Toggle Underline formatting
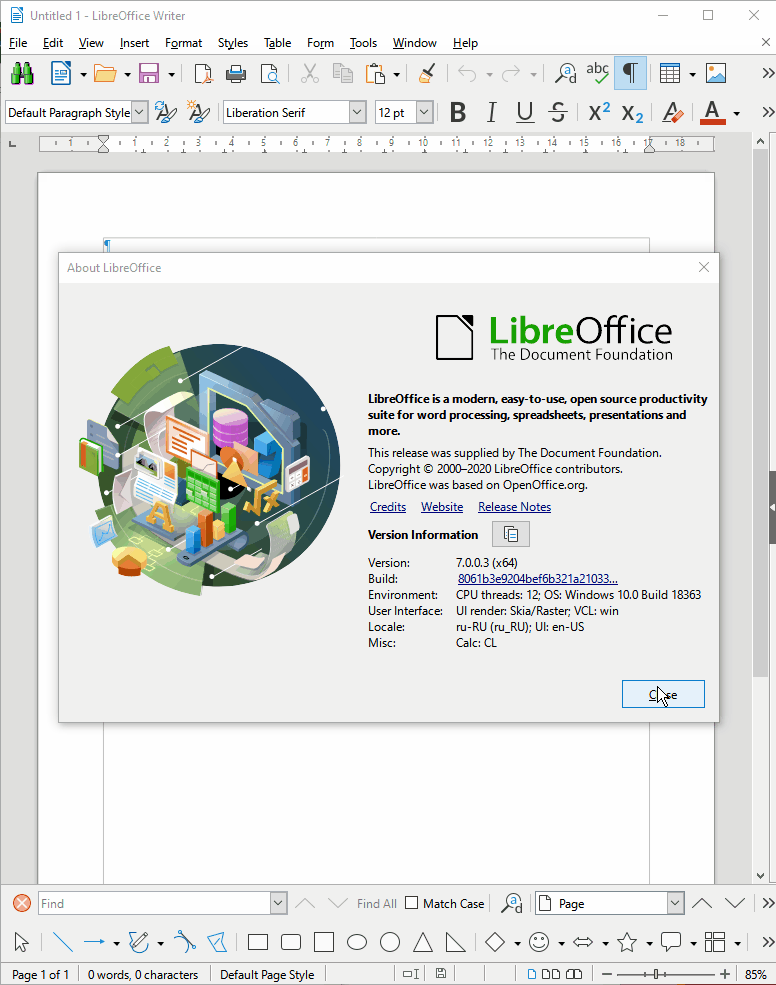The width and height of the screenshot is (776, 985). tap(525, 113)
